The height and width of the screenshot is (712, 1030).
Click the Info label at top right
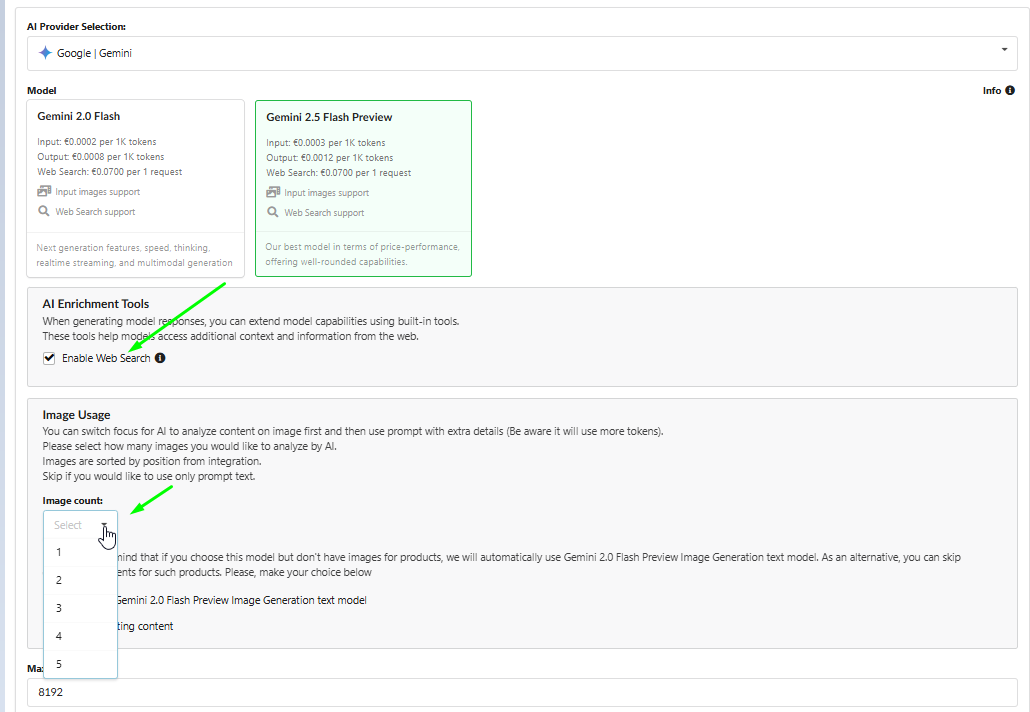(992, 91)
